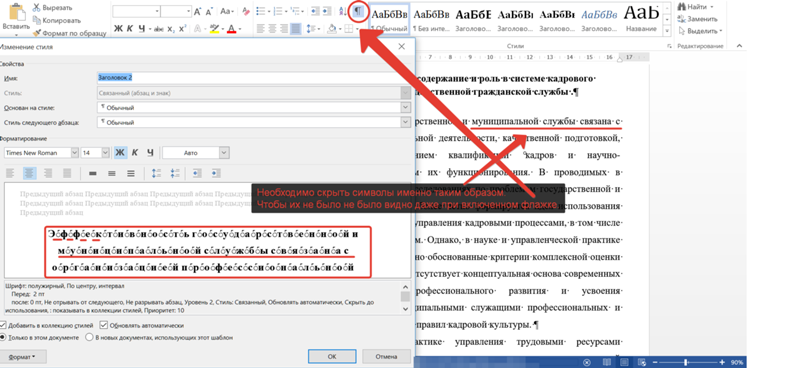Collapse the ribbon with the up chevron

coord(740,46)
